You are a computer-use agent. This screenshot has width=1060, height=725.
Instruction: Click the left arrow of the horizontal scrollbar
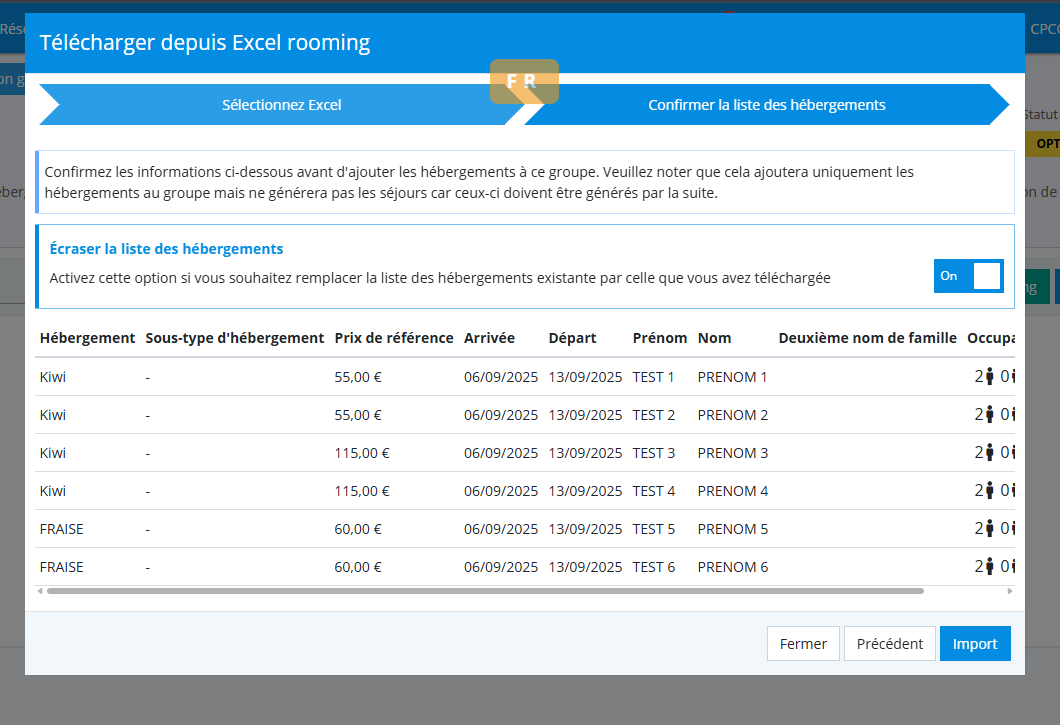[x=40, y=591]
